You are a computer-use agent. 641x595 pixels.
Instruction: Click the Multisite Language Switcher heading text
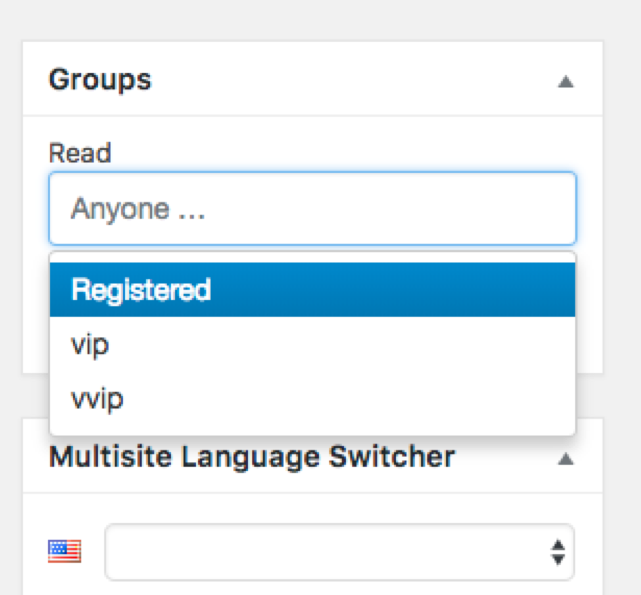coord(252,458)
